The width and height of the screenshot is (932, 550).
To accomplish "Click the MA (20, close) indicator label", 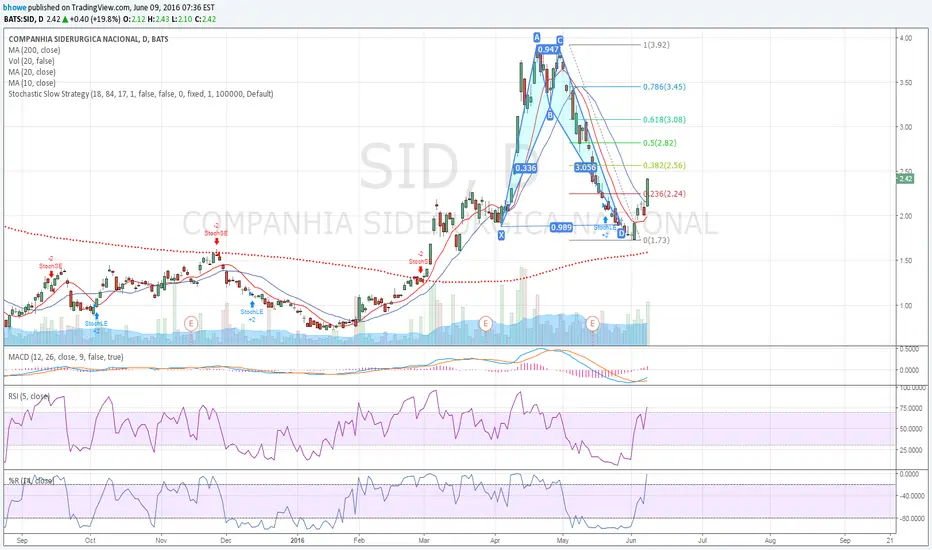I will click(x=32, y=72).
